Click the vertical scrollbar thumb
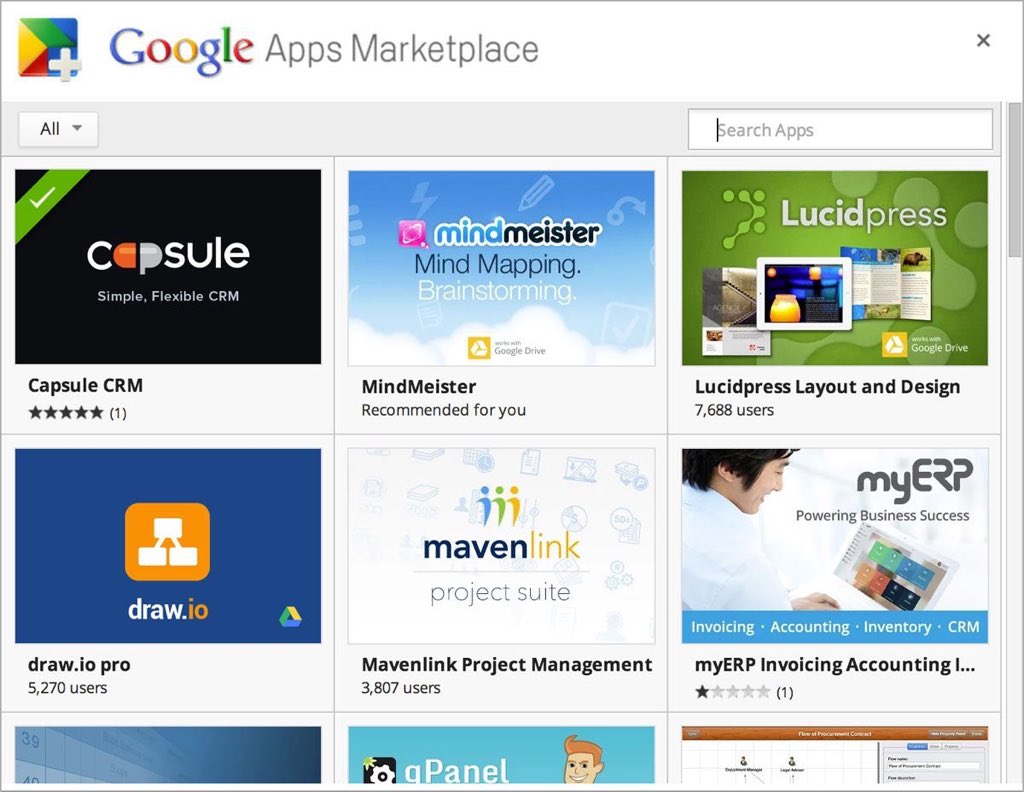 click(x=1014, y=180)
